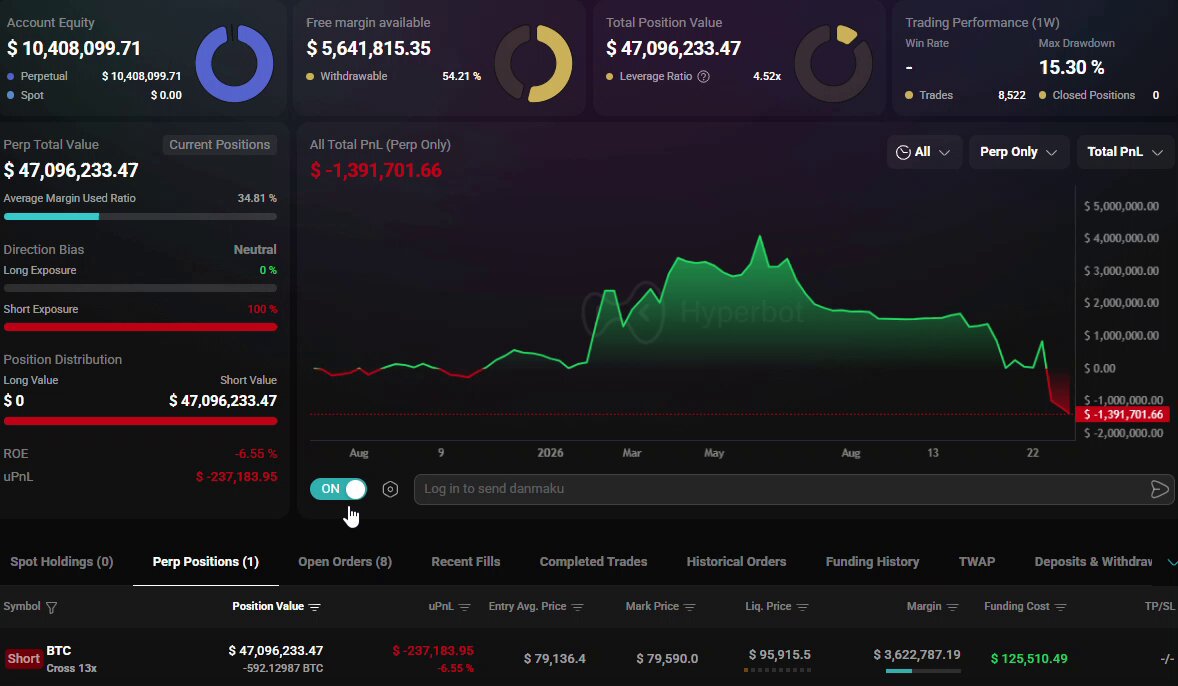Click the entry price '$ 79,136.4'
1178x686 pixels.
(554, 659)
